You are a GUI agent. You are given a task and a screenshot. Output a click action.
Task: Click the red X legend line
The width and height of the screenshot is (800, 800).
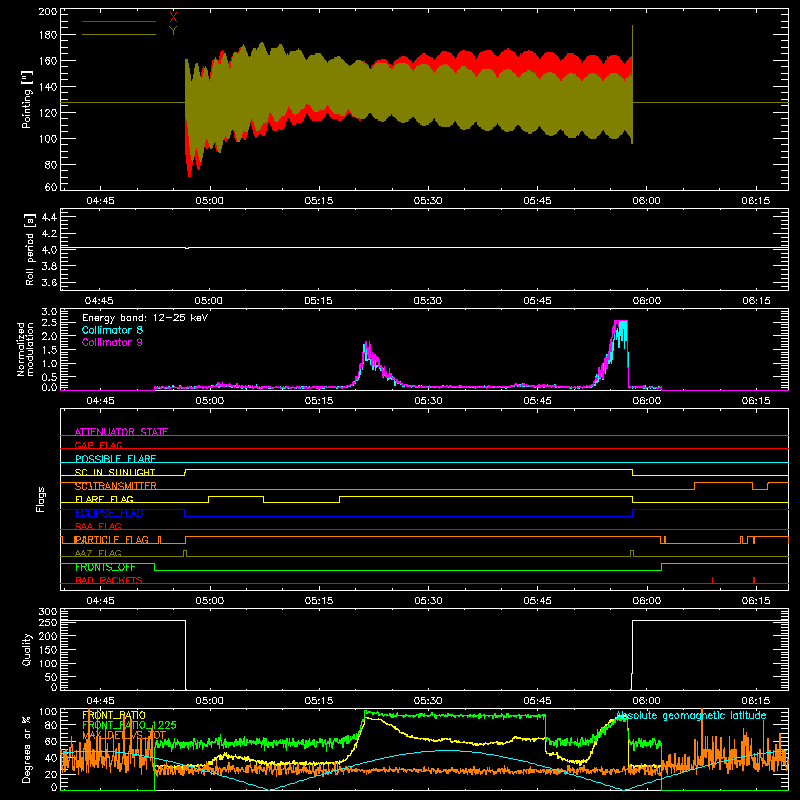click(119, 21)
